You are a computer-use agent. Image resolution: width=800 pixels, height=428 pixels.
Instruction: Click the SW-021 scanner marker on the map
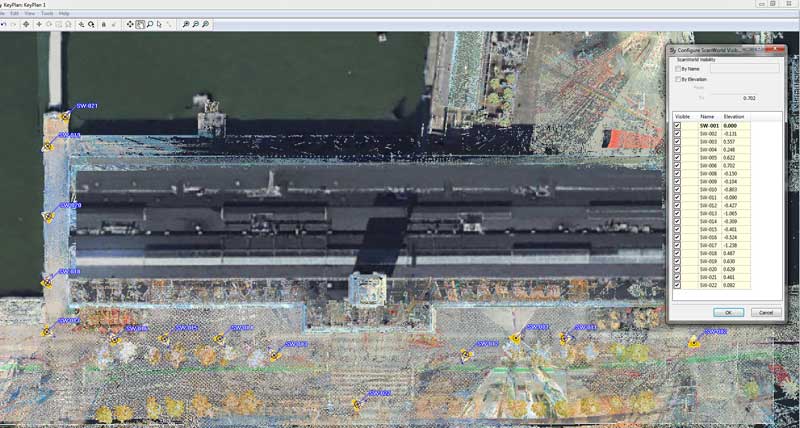pos(65,116)
